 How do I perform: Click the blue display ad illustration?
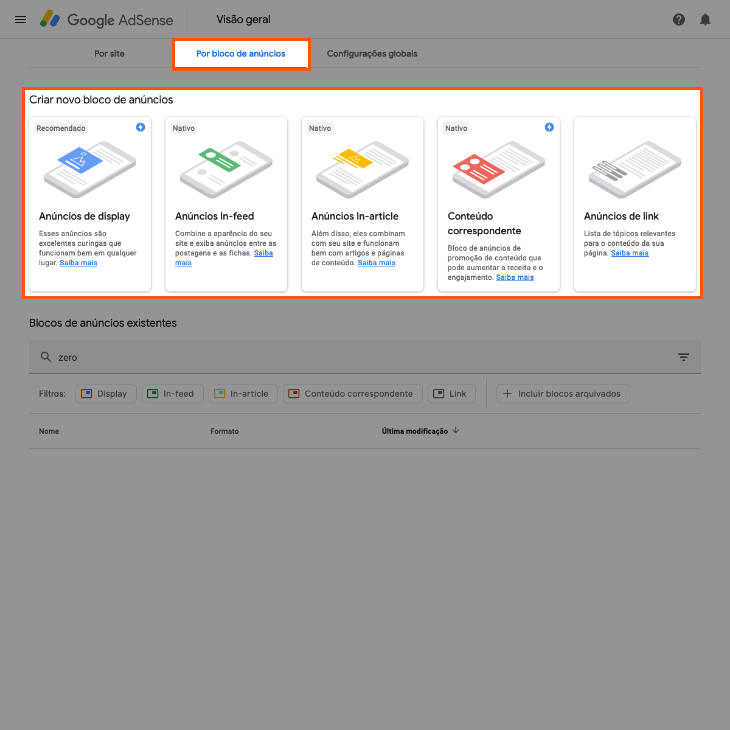click(x=90, y=169)
